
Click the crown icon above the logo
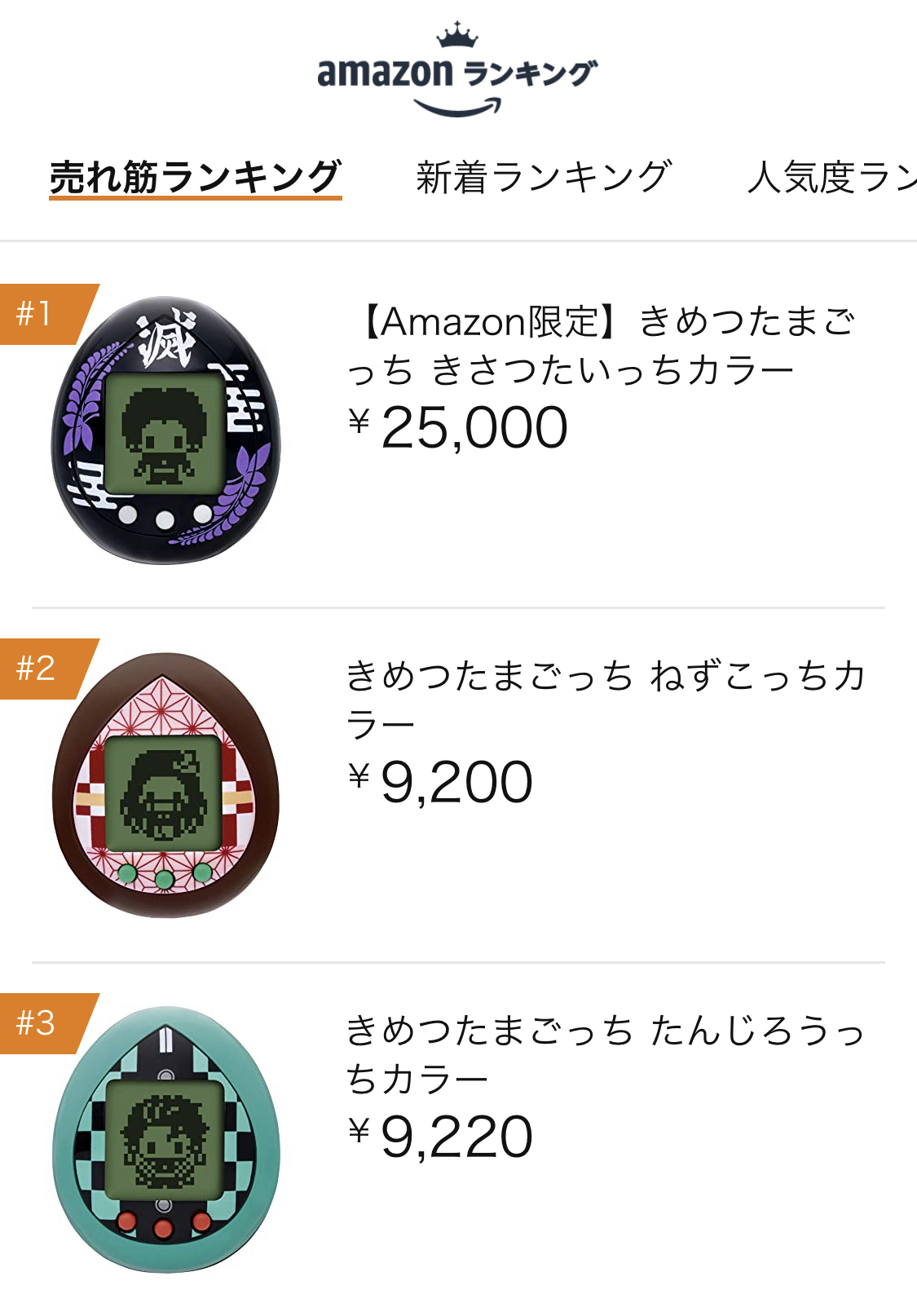point(456,35)
